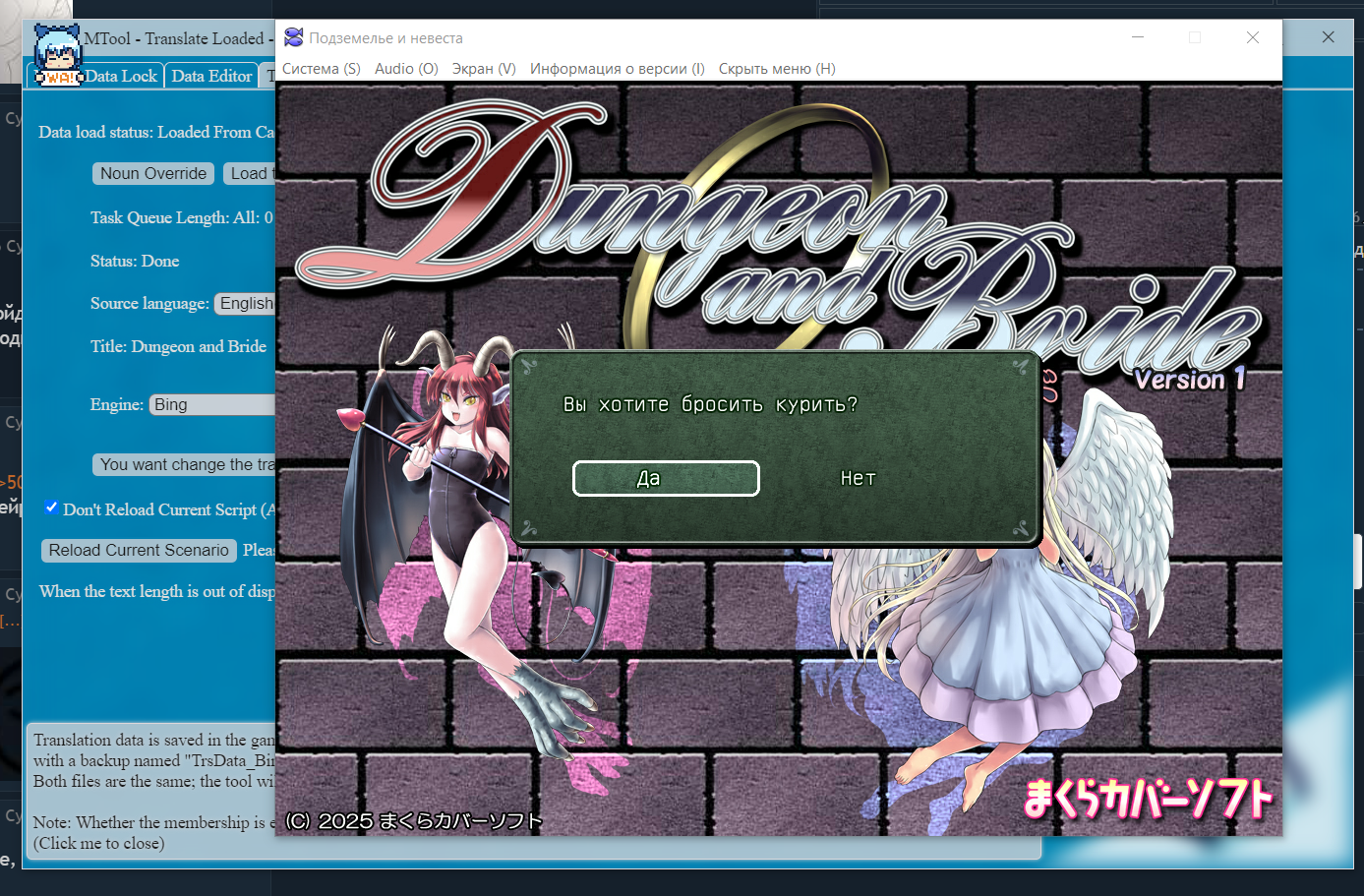The image size is (1364, 896).
Task: Click "Title: Dungeon and Bride" text
Action: (178, 347)
